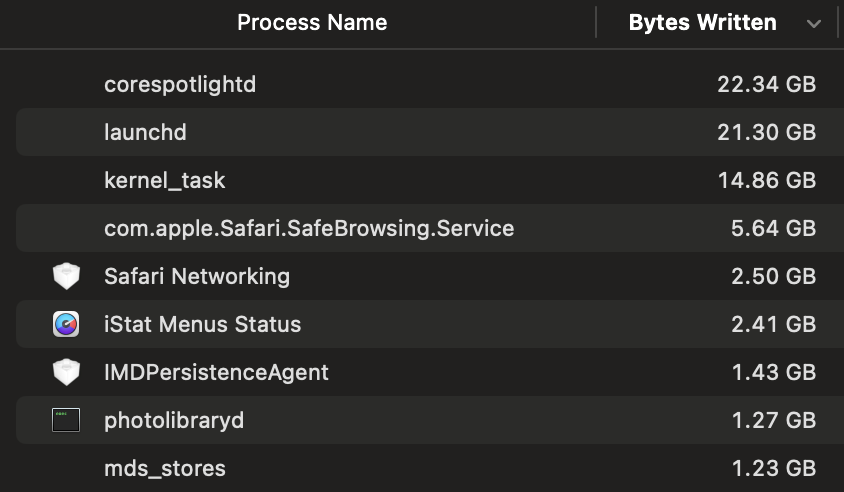Select the photolibraryd process name
The height and width of the screenshot is (492, 844).
coord(174,420)
